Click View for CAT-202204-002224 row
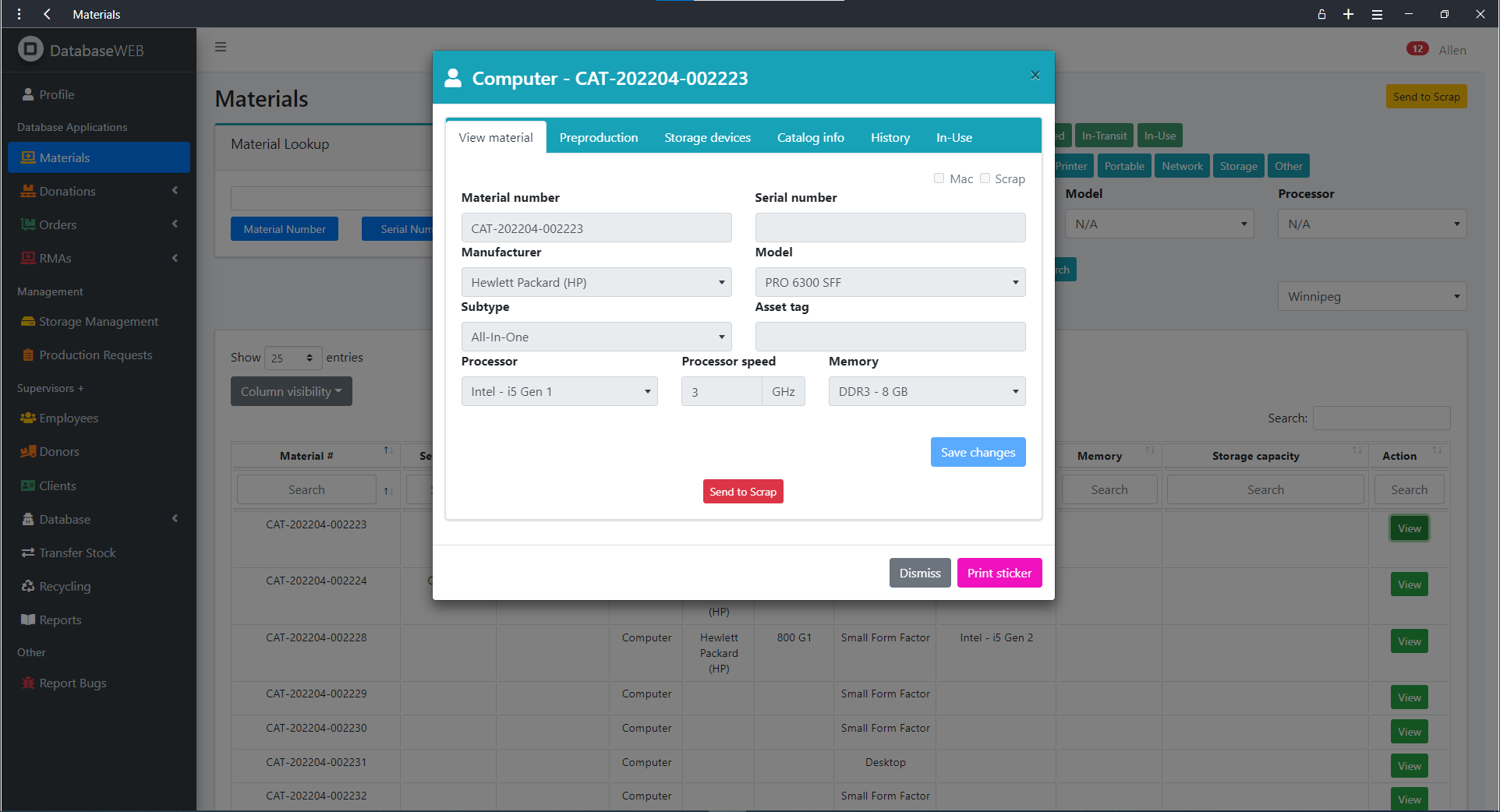 (x=1409, y=584)
